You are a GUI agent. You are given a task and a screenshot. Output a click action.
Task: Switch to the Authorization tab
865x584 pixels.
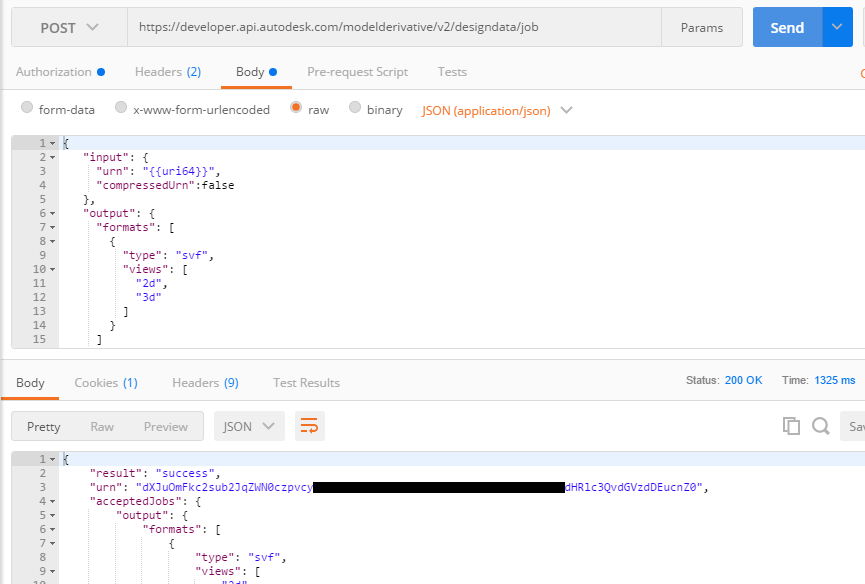click(55, 71)
